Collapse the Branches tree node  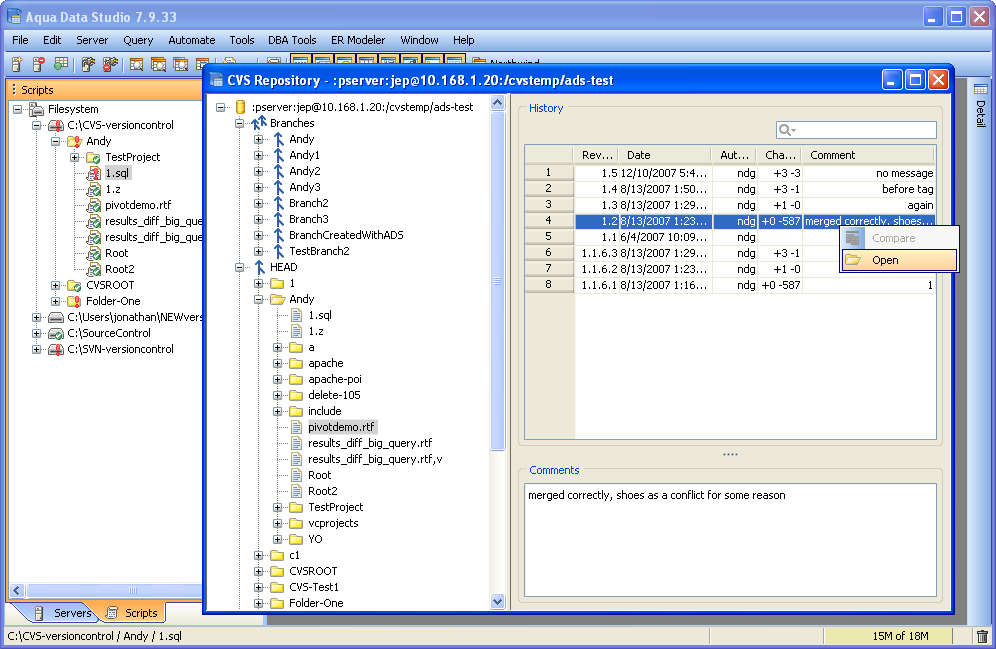(240, 123)
